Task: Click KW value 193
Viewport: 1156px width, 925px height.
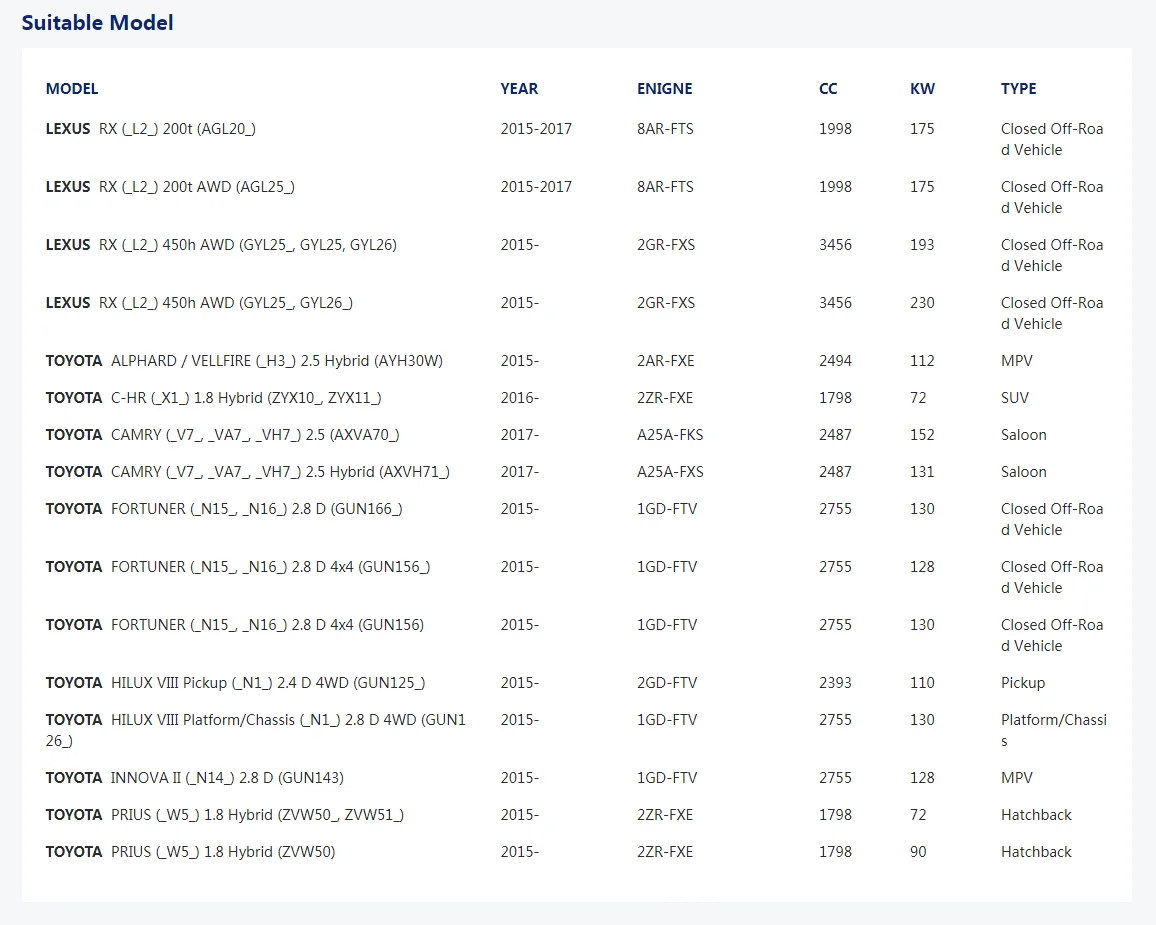Action: click(922, 245)
